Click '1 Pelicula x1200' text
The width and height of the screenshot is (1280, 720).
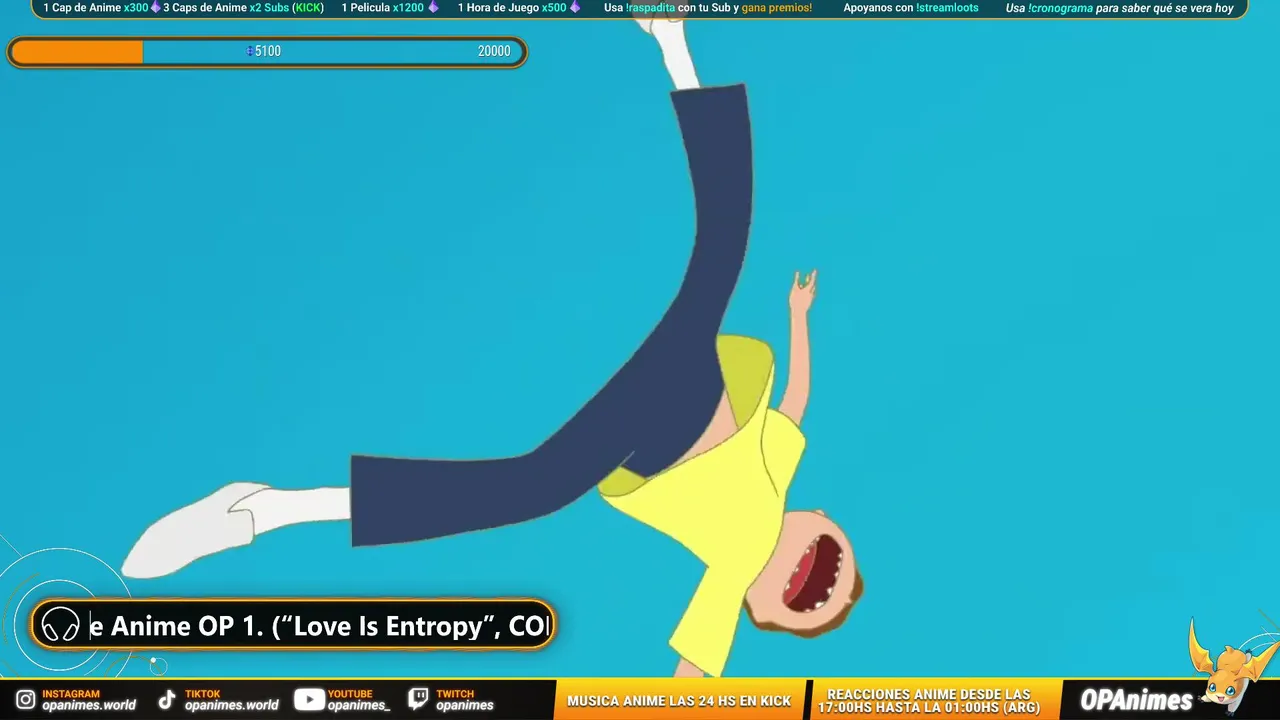coord(383,8)
